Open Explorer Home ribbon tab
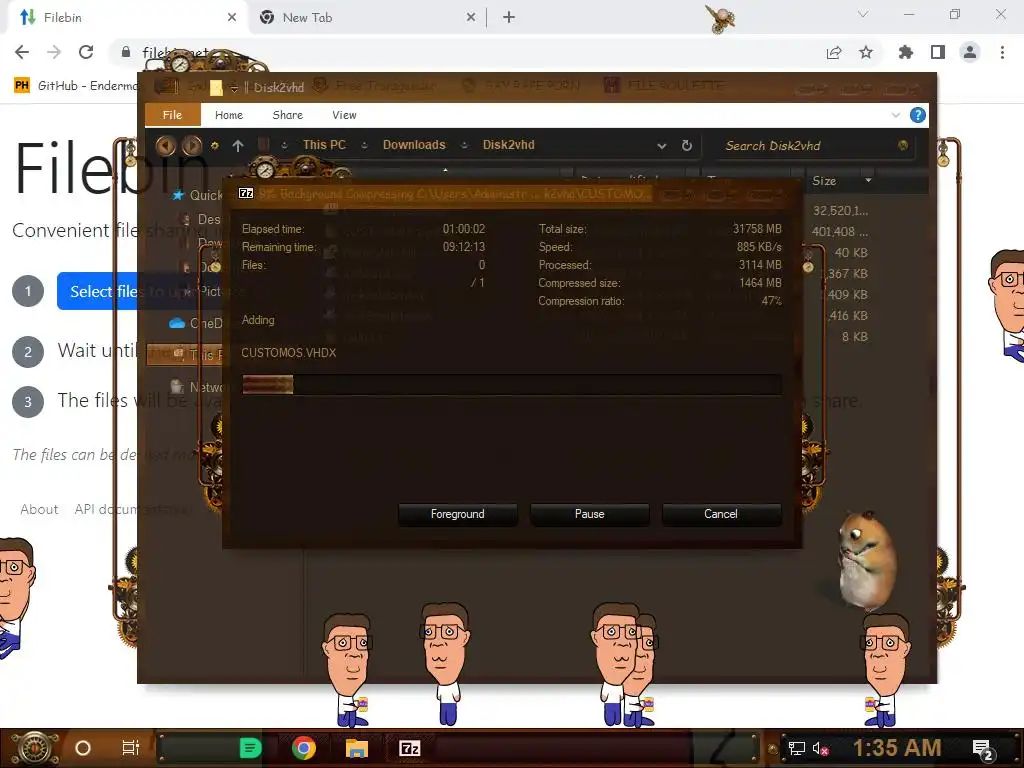 click(229, 115)
